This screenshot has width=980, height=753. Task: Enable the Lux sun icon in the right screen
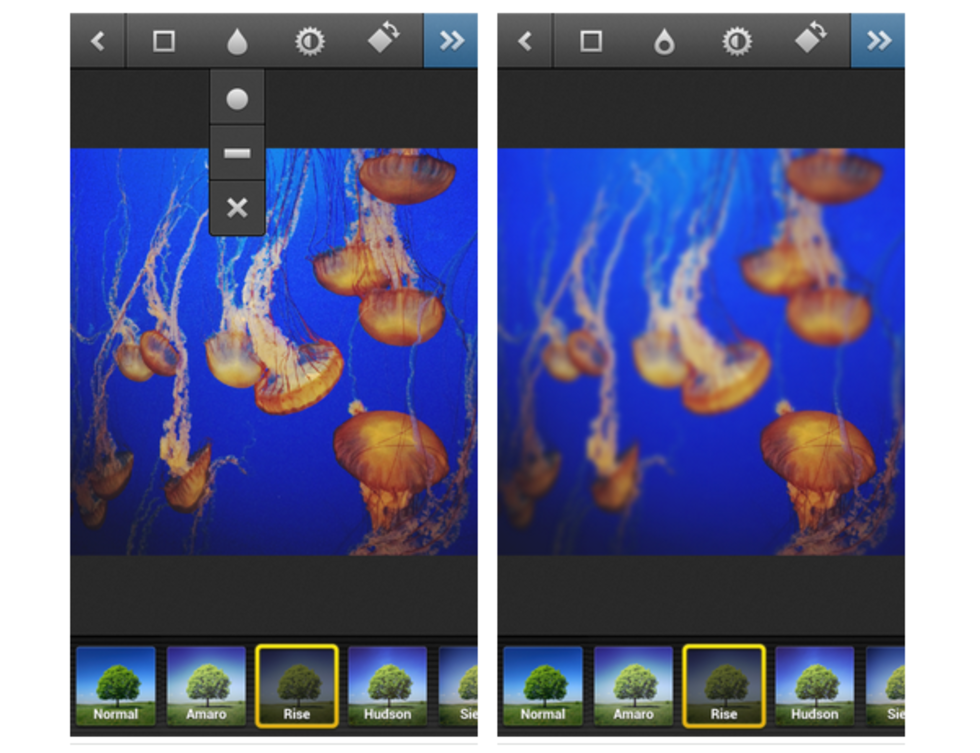pos(738,41)
